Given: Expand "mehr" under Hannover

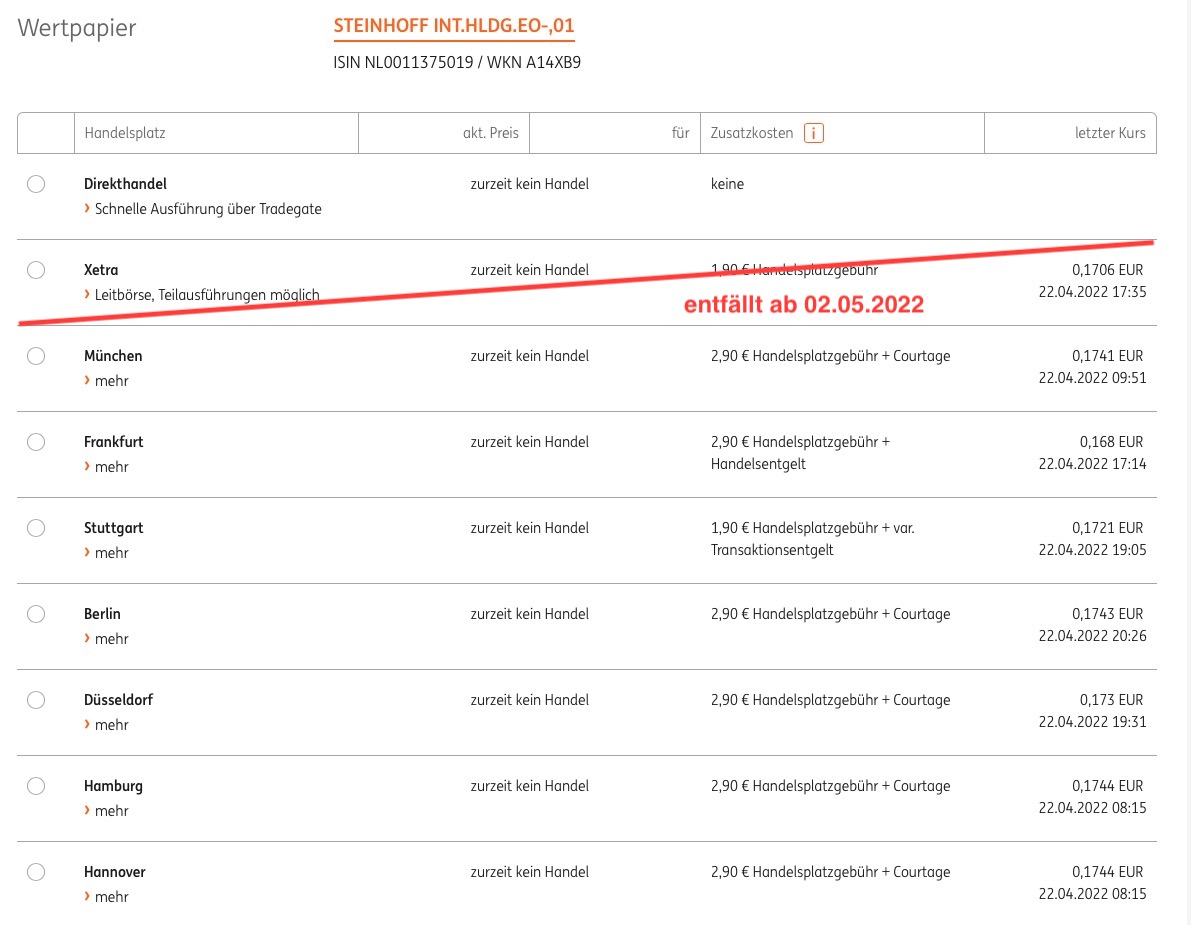Looking at the screenshot, I should [x=111, y=897].
